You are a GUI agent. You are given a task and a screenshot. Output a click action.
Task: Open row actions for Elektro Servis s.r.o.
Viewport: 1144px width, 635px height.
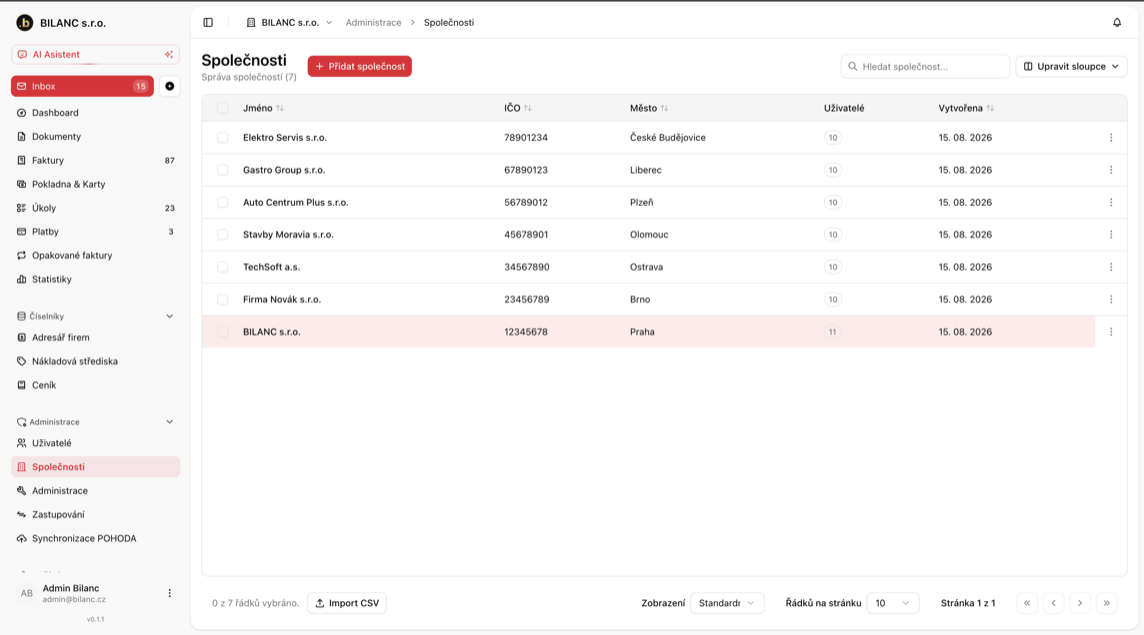tap(1111, 137)
